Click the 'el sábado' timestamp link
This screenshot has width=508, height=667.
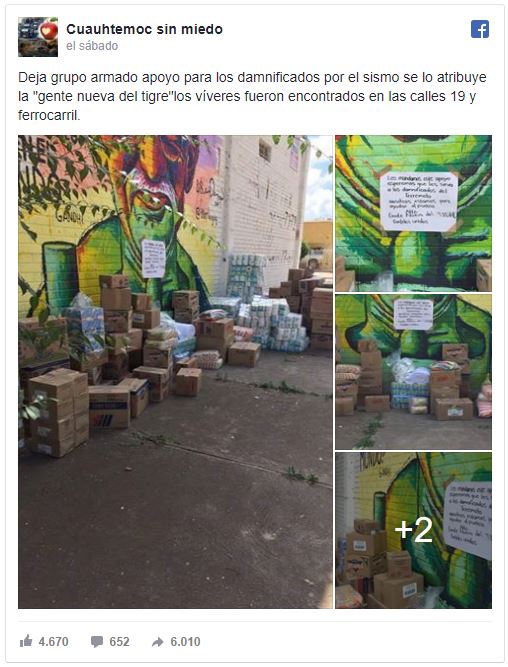[x=92, y=46]
